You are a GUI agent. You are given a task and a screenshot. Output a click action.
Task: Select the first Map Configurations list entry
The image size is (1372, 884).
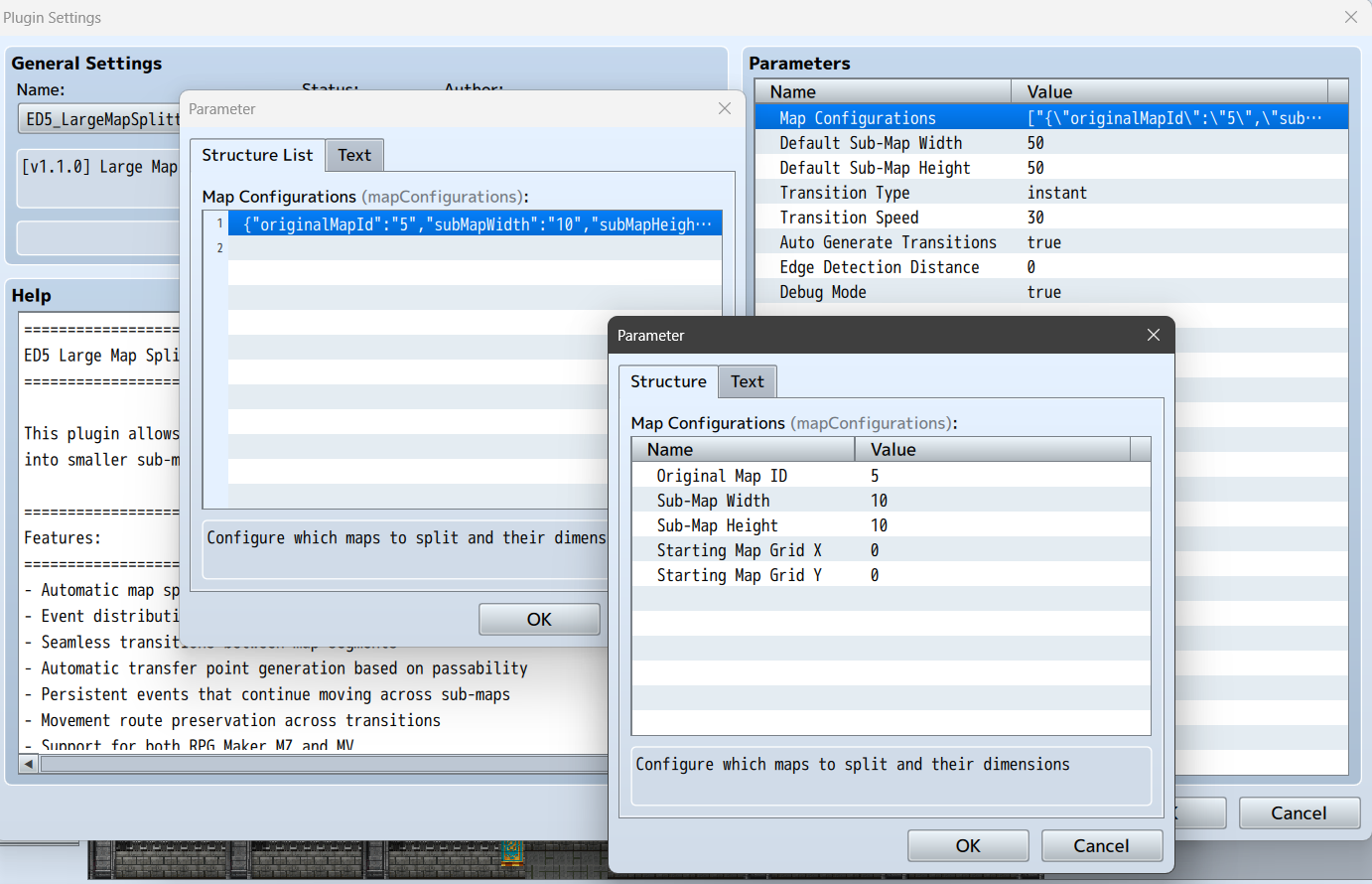point(477,224)
